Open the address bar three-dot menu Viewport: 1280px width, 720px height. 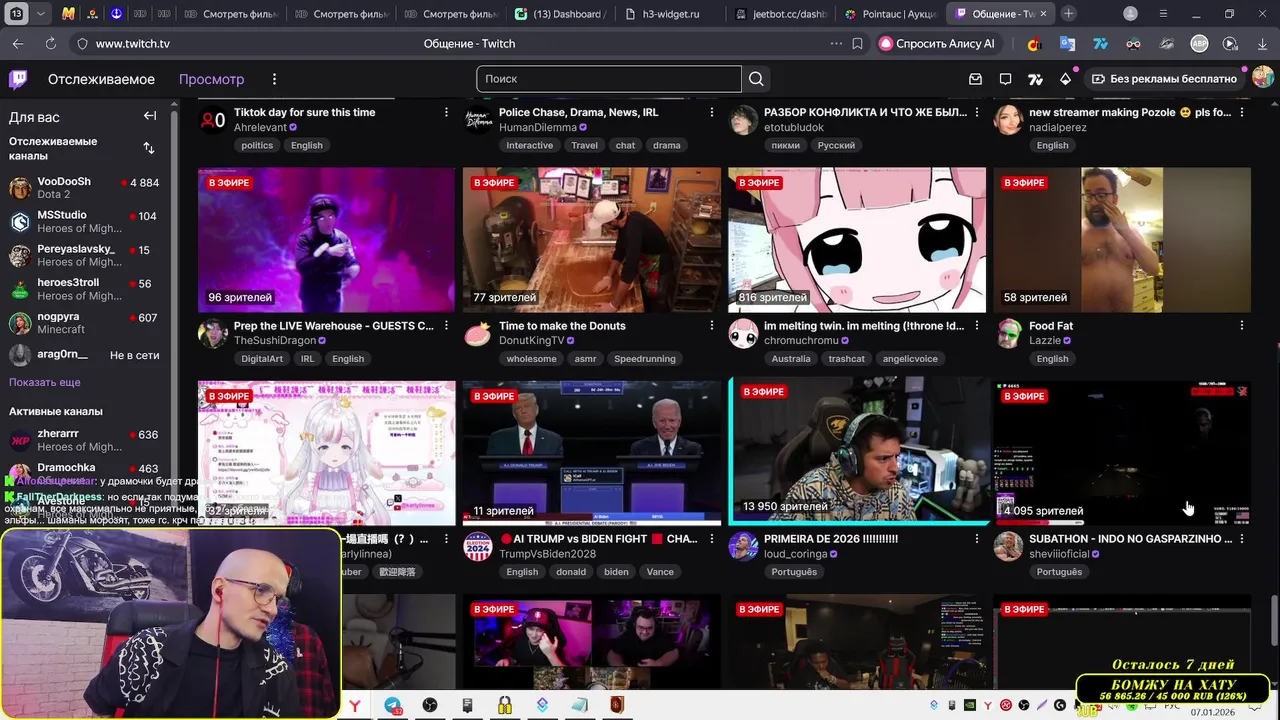point(836,44)
